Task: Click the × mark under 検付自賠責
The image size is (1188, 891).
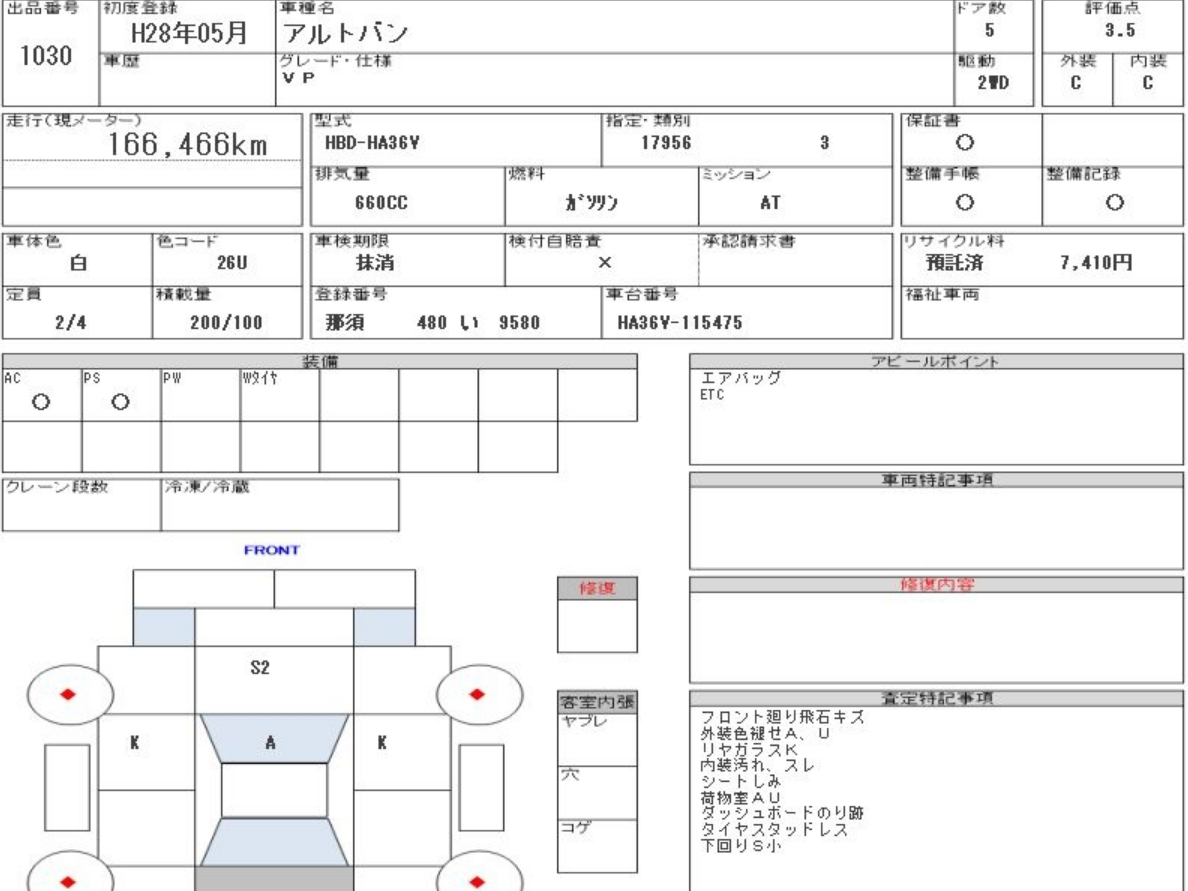Action: point(604,263)
